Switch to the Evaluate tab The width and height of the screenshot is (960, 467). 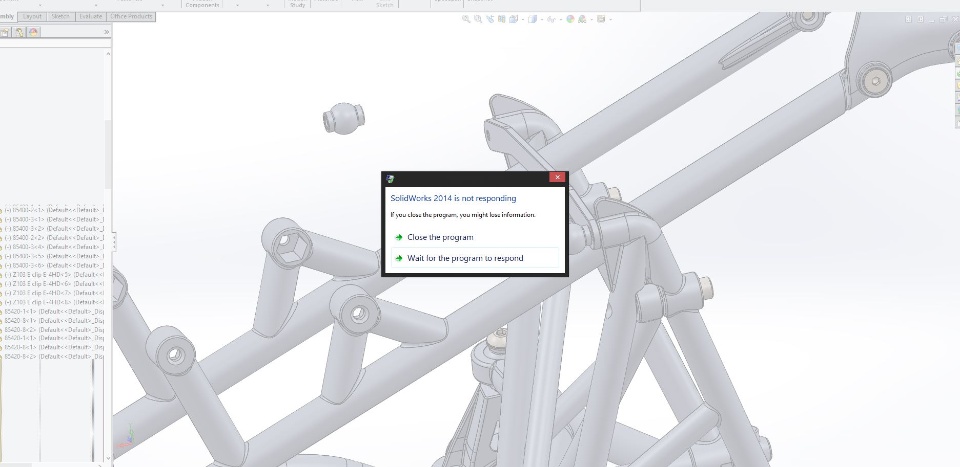click(91, 17)
